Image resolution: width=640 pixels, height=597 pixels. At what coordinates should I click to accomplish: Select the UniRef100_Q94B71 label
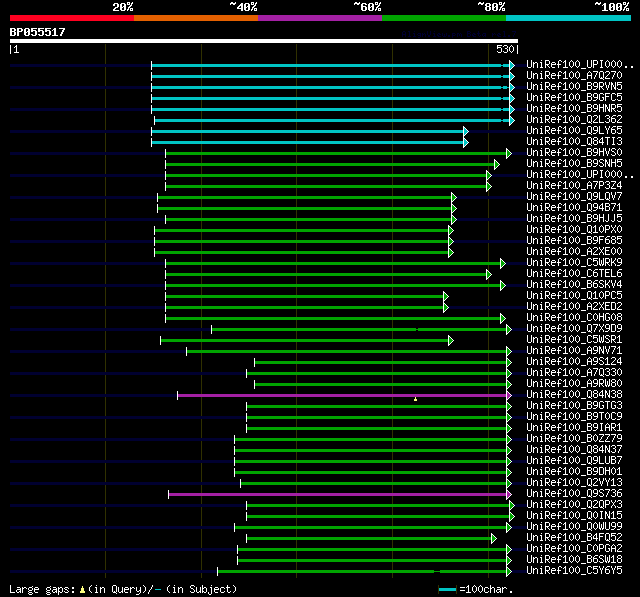tap(574, 208)
